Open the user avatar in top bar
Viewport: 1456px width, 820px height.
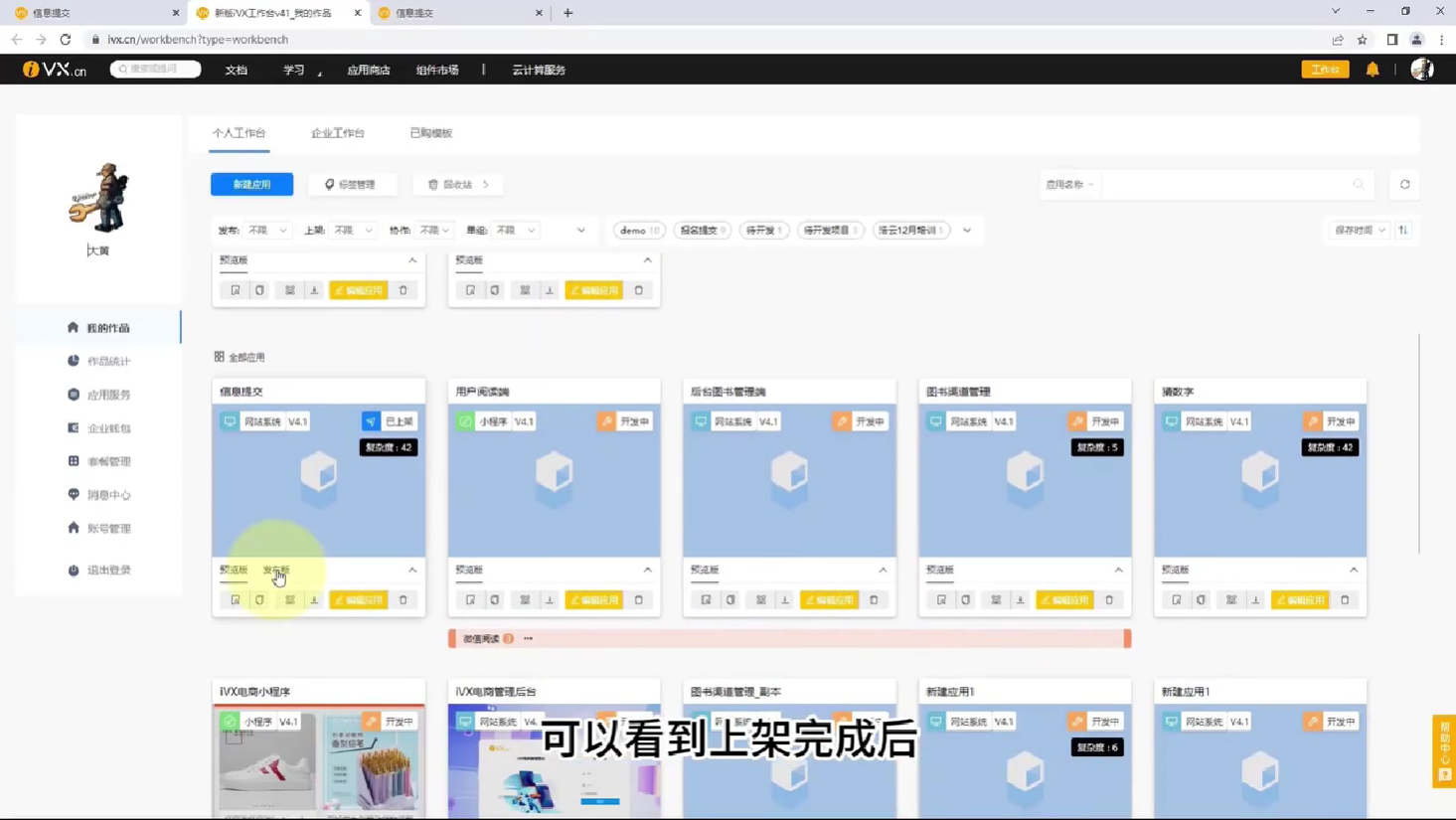pos(1422,70)
